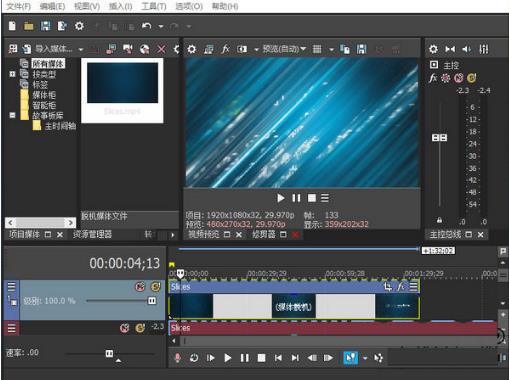
Task: Expand the 按类型 tree node
Action: pyautogui.click(x=12, y=74)
